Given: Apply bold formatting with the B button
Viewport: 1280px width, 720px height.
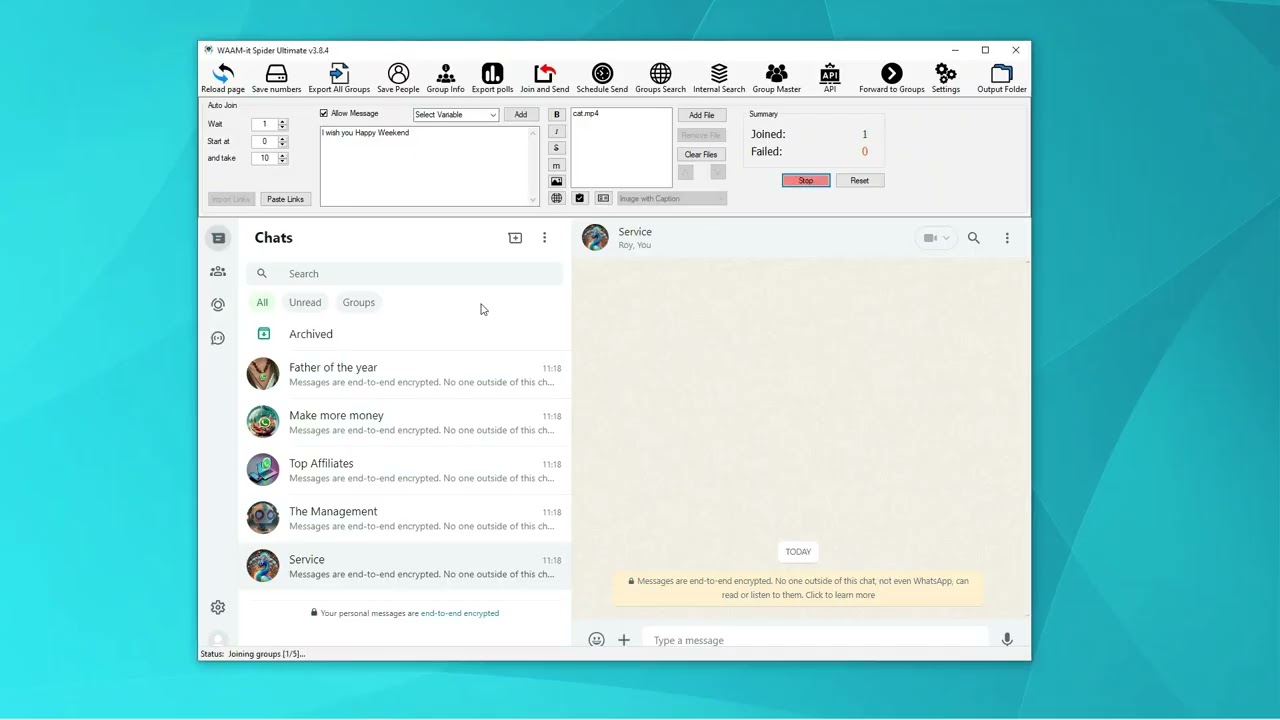Looking at the screenshot, I should tap(557, 115).
